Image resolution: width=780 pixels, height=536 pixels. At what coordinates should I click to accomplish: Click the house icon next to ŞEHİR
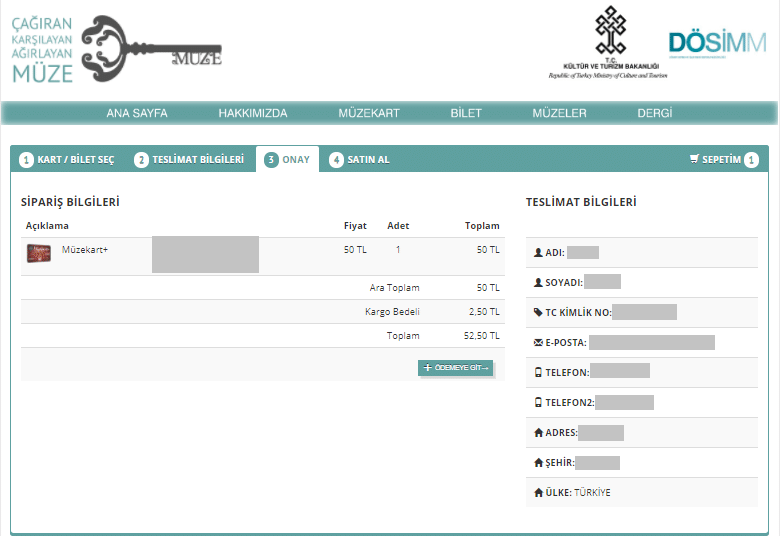(x=538, y=462)
